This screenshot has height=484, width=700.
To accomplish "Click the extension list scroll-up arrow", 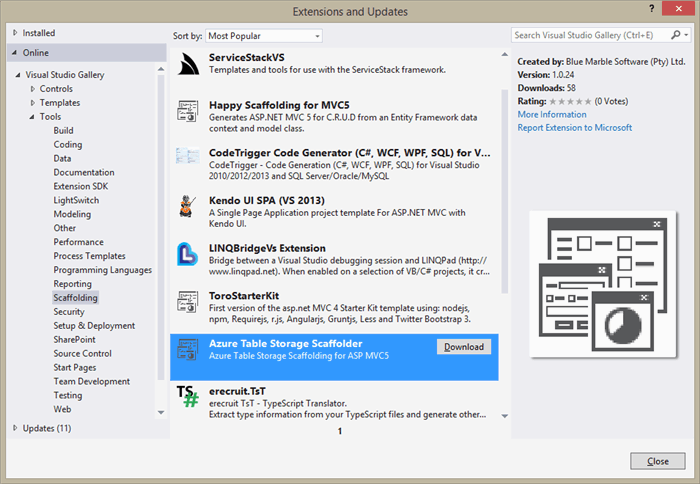I will point(504,54).
